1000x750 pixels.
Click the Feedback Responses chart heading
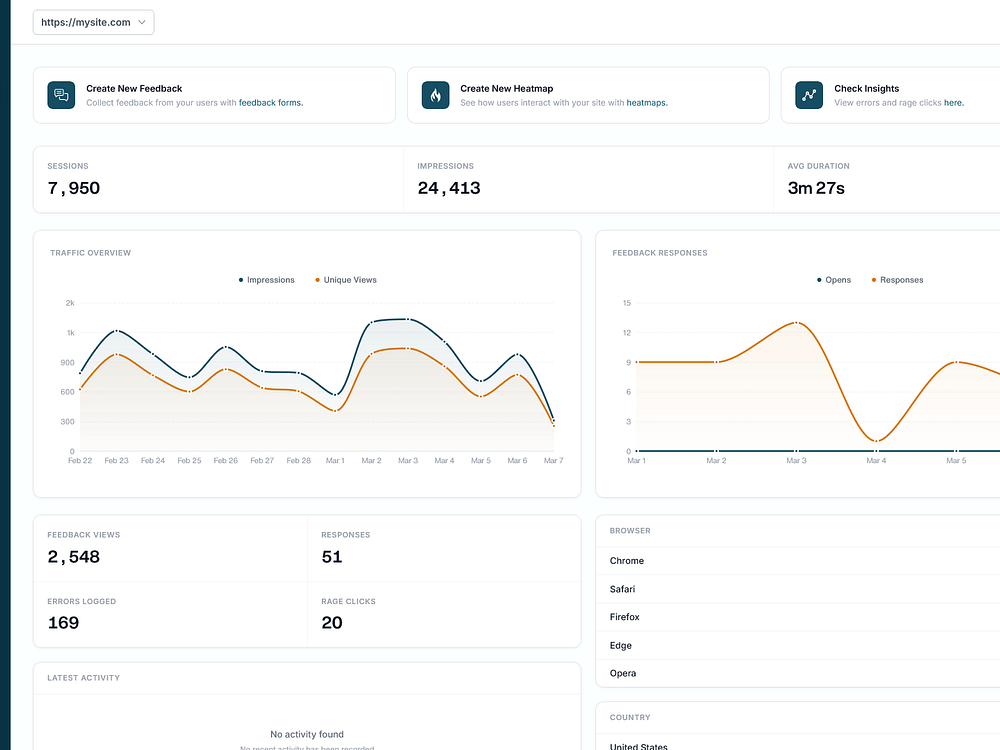[659, 253]
